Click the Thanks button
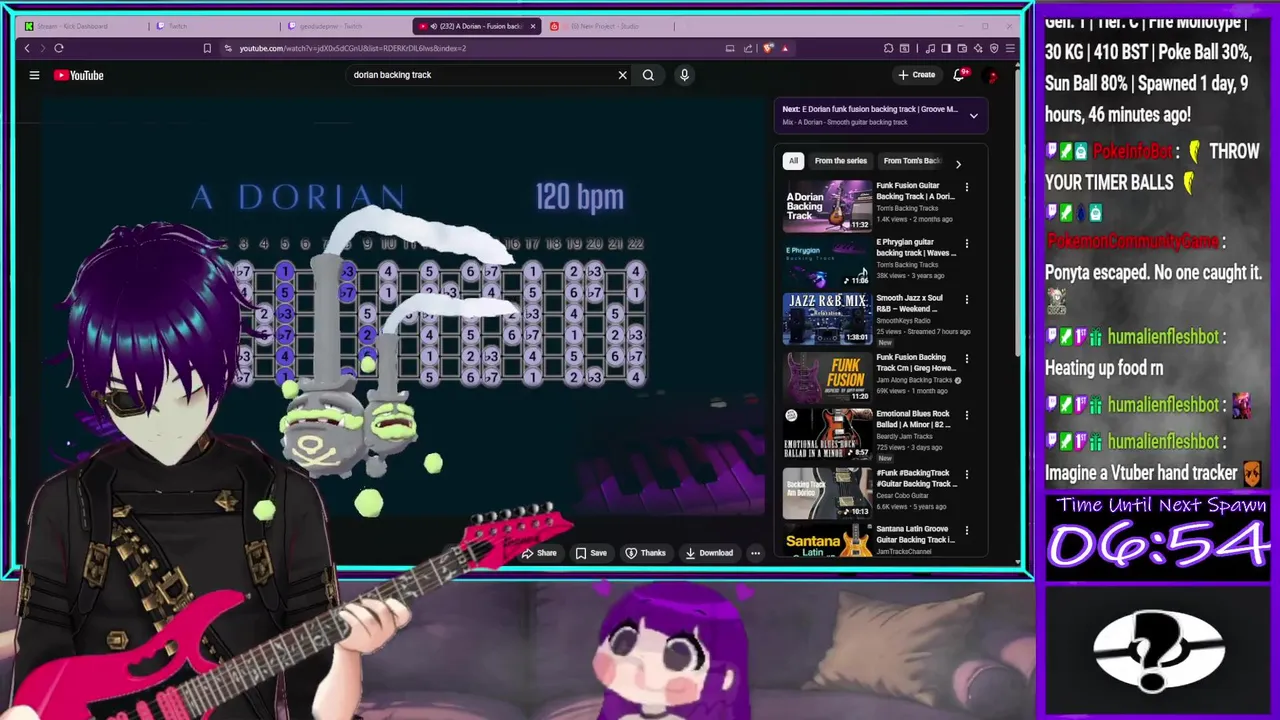The width and height of the screenshot is (1280, 720). [645, 553]
